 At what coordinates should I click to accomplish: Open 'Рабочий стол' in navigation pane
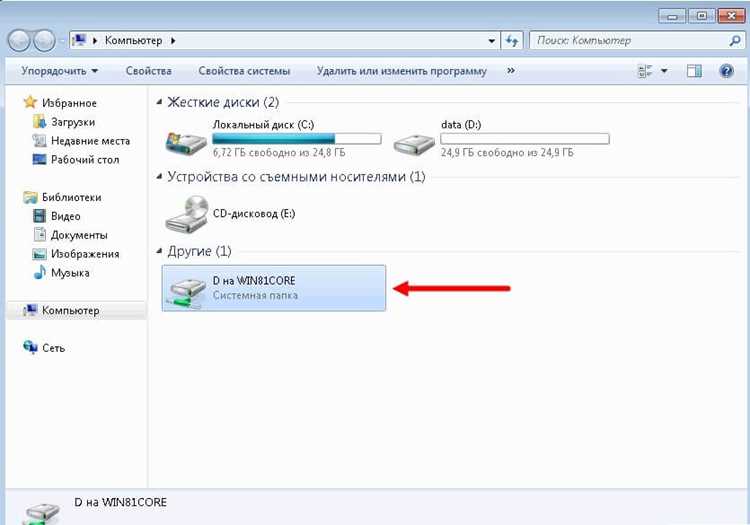(x=85, y=160)
